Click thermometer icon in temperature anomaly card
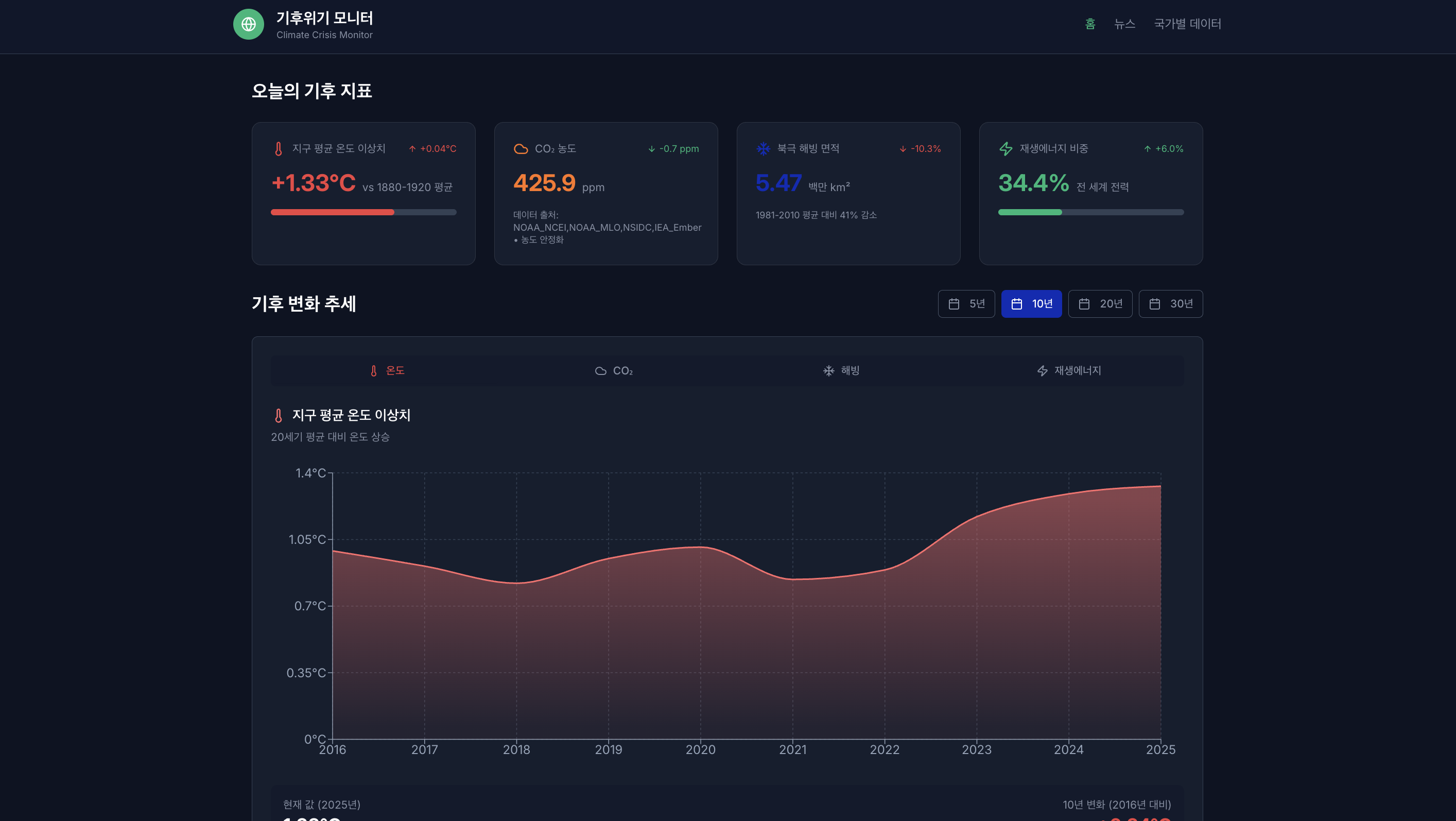The image size is (1456, 821). tap(278, 149)
